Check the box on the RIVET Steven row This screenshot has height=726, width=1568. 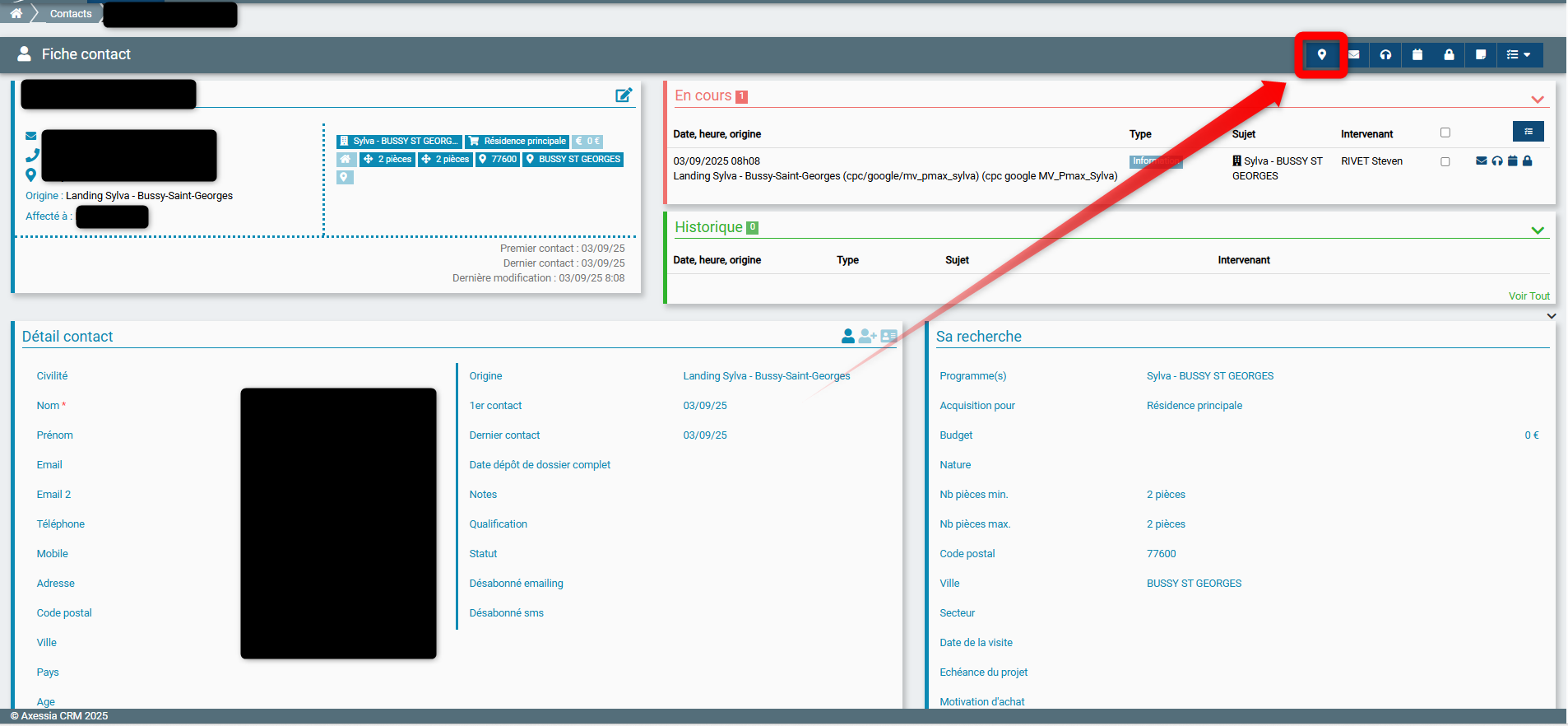tap(1445, 161)
